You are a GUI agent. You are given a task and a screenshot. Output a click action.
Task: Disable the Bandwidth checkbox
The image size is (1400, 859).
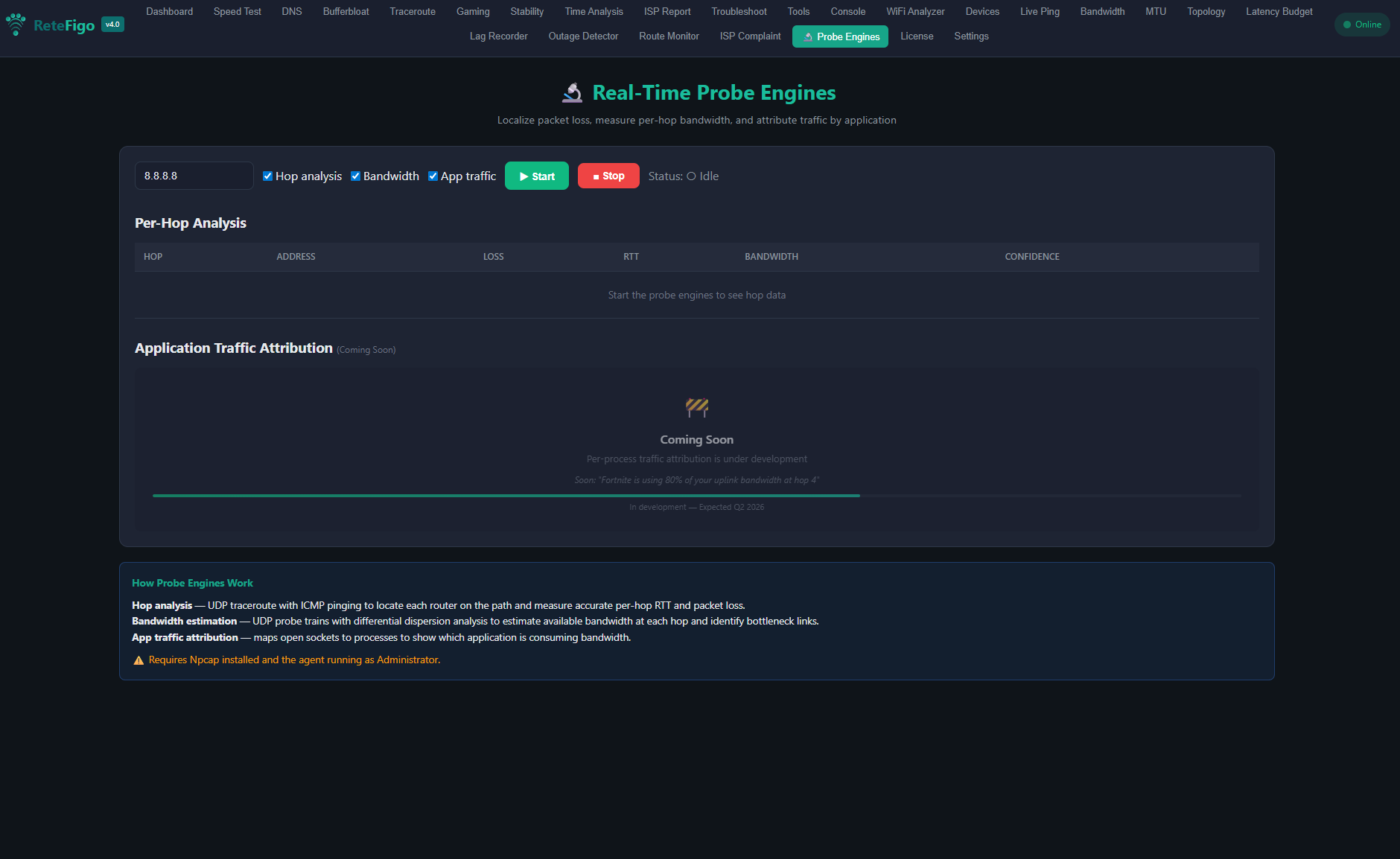[355, 176]
